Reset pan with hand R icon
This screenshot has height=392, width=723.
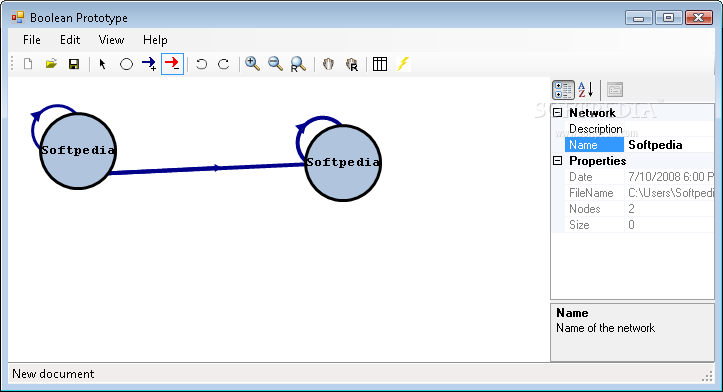[351, 64]
